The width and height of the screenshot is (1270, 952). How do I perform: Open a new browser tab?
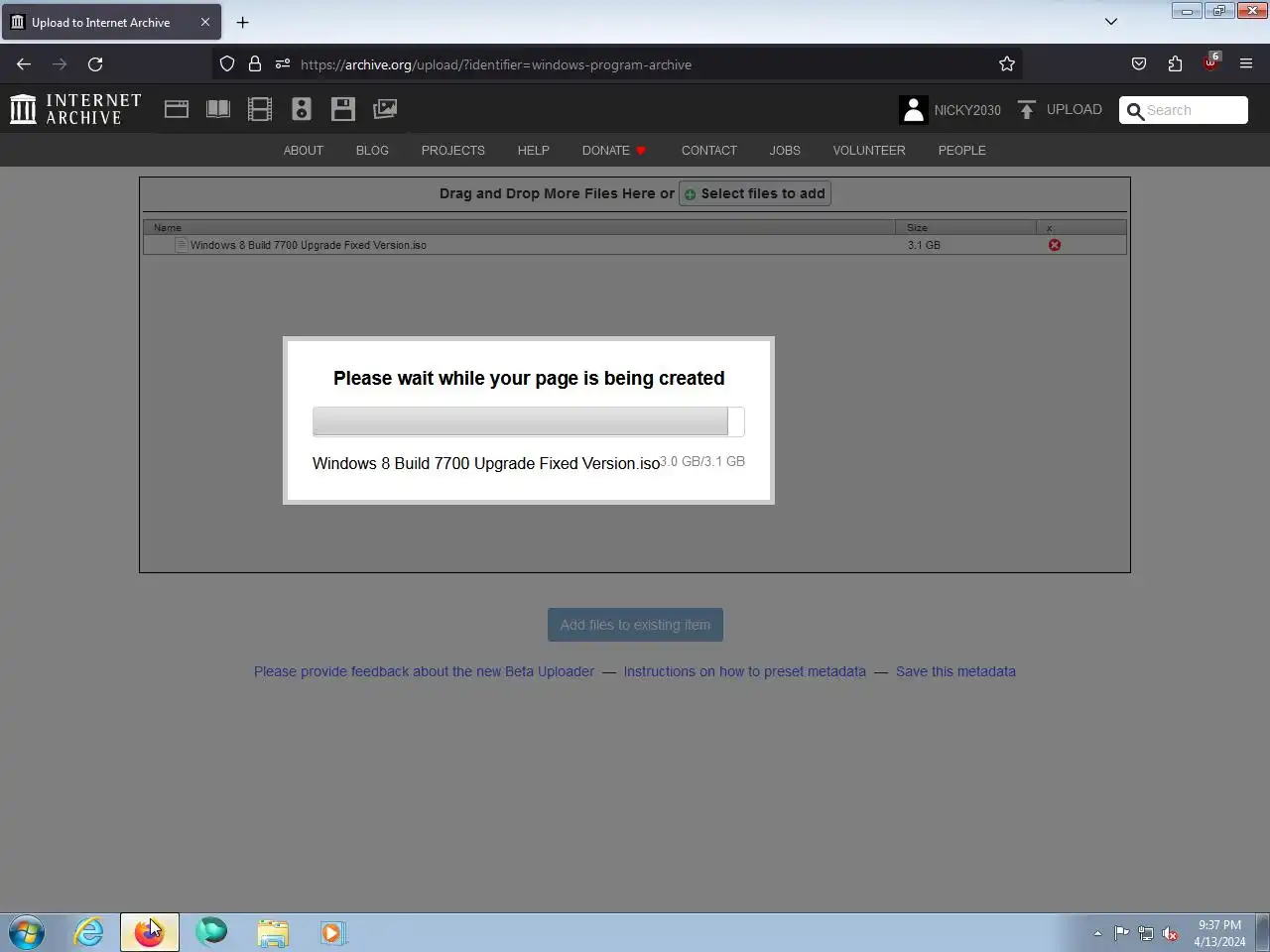point(242,22)
